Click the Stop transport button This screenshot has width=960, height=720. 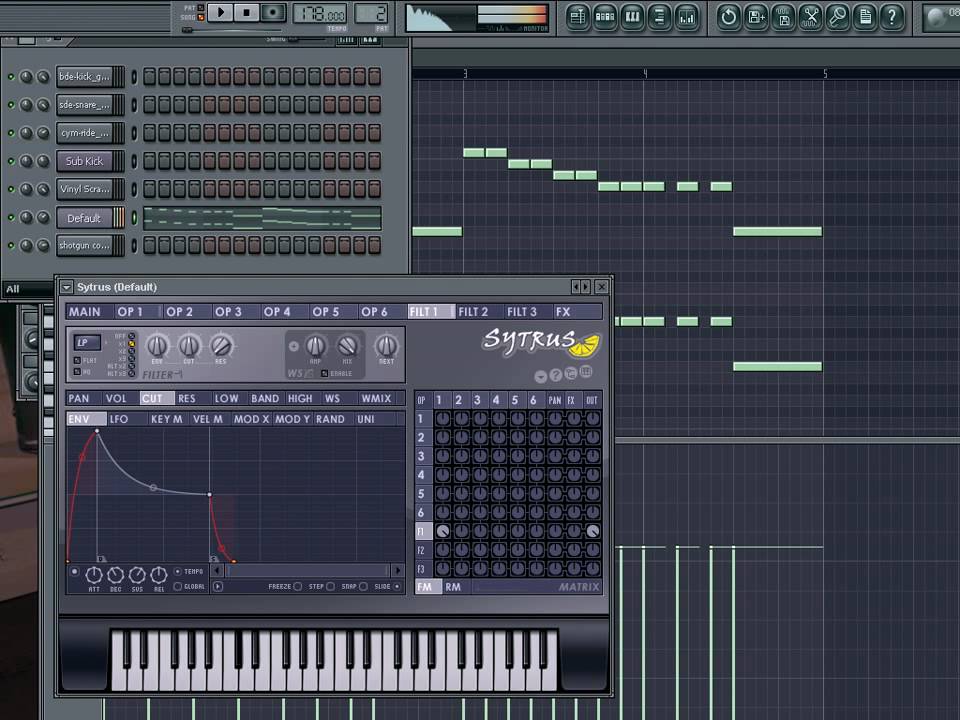[x=246, y=12]
